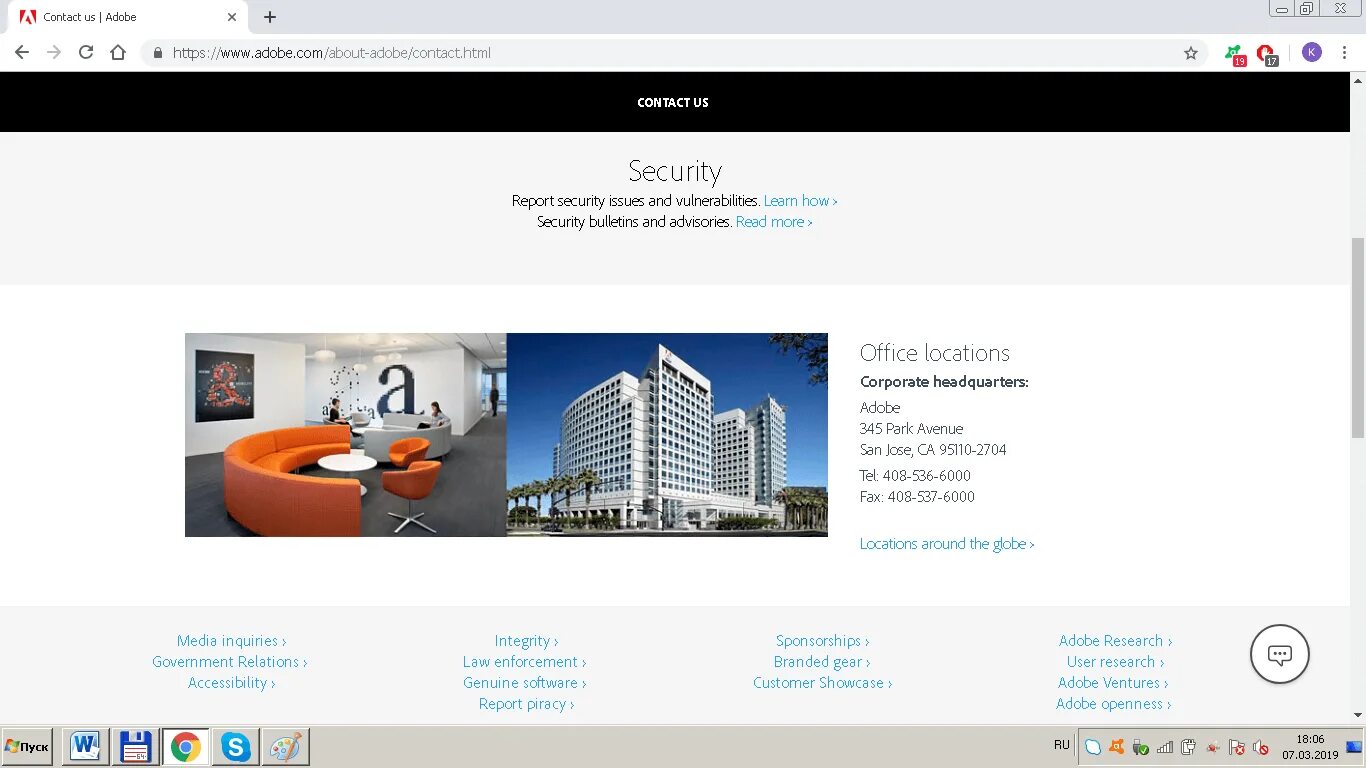
Task: Open Microsoft Word from the taskbar
Action: (x=85, y=747)
